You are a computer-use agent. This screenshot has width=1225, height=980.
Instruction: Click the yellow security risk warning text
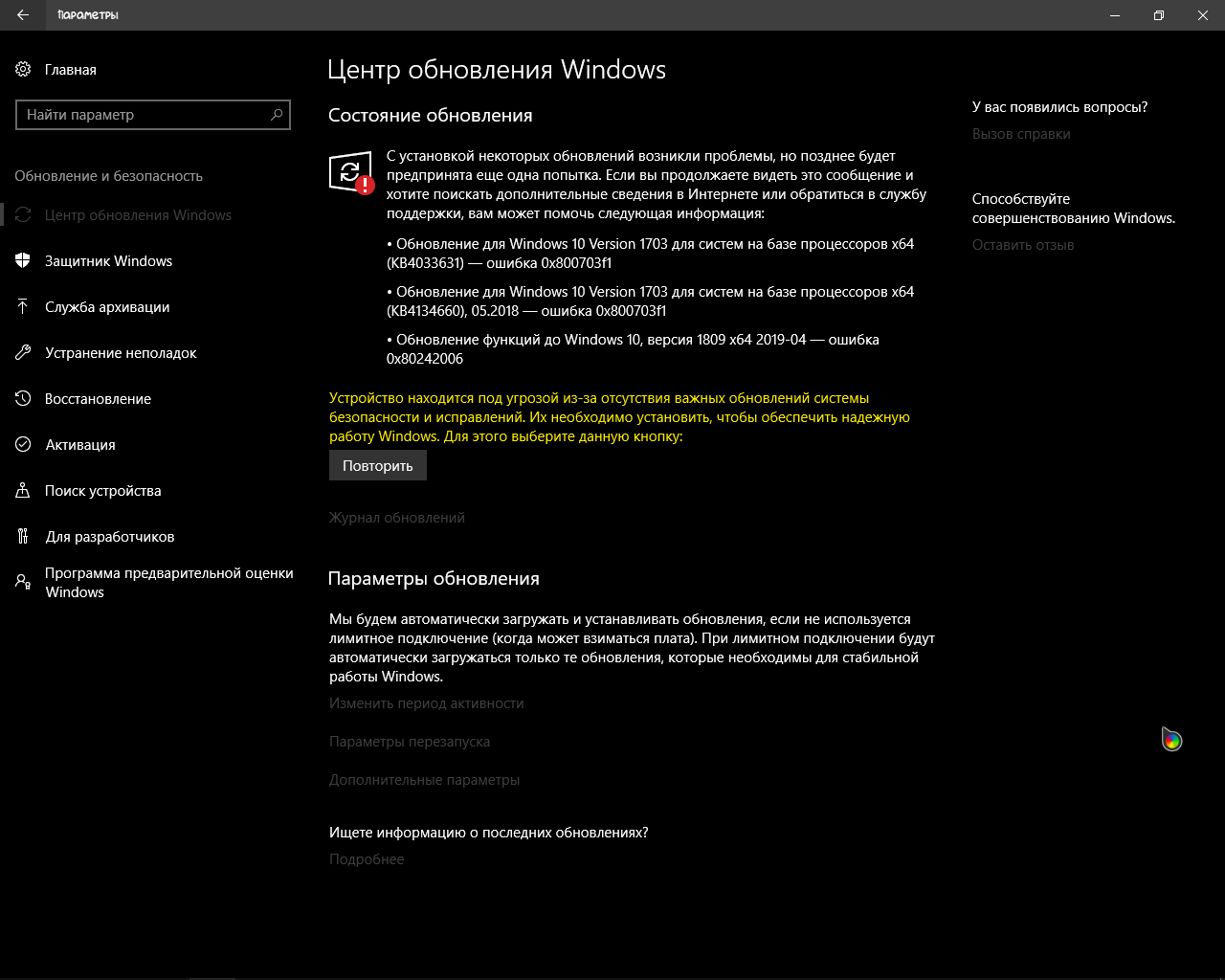pyautogui.click(x=619, y=417)
